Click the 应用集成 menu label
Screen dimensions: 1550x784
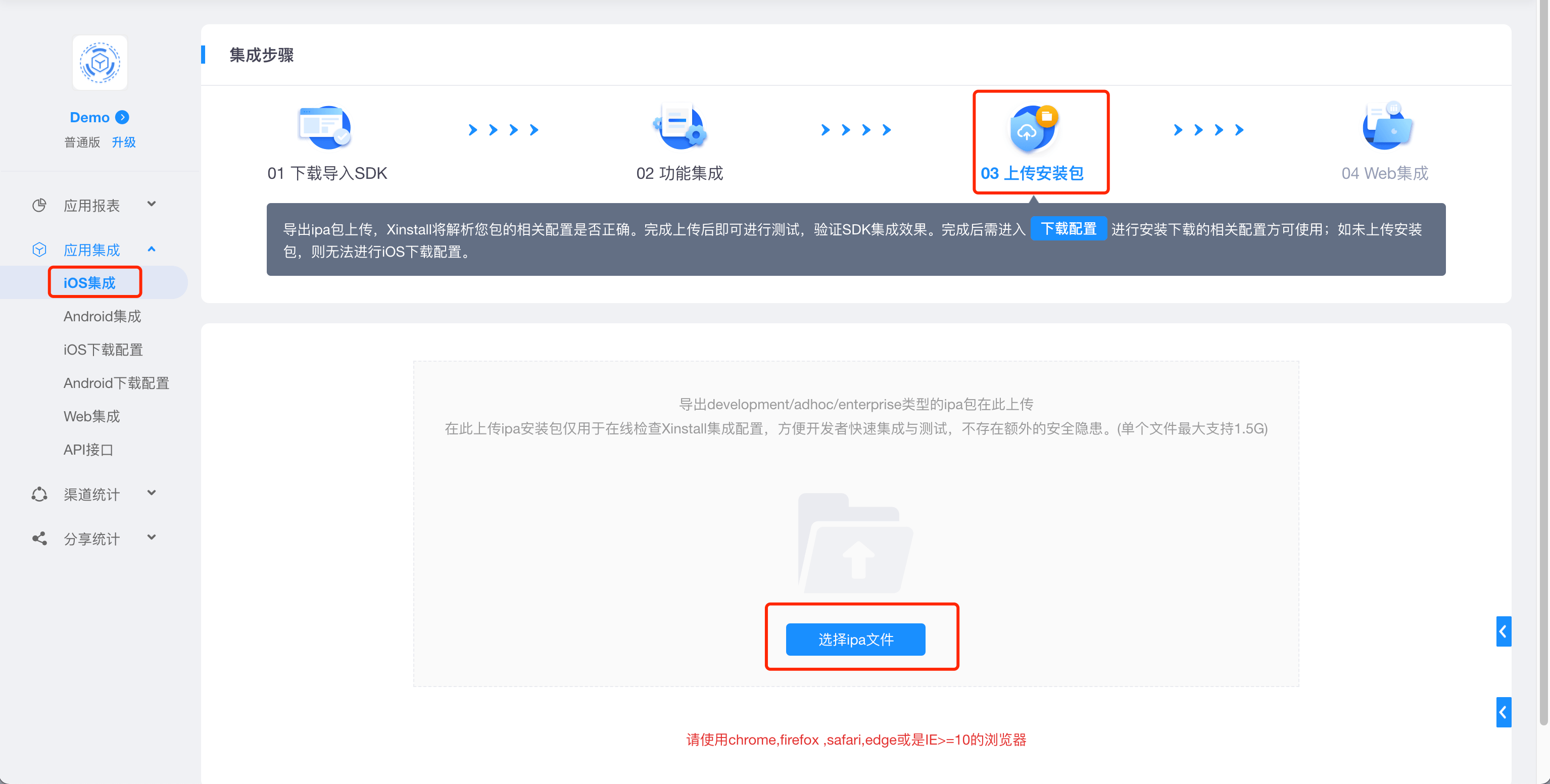click(91, 250)
